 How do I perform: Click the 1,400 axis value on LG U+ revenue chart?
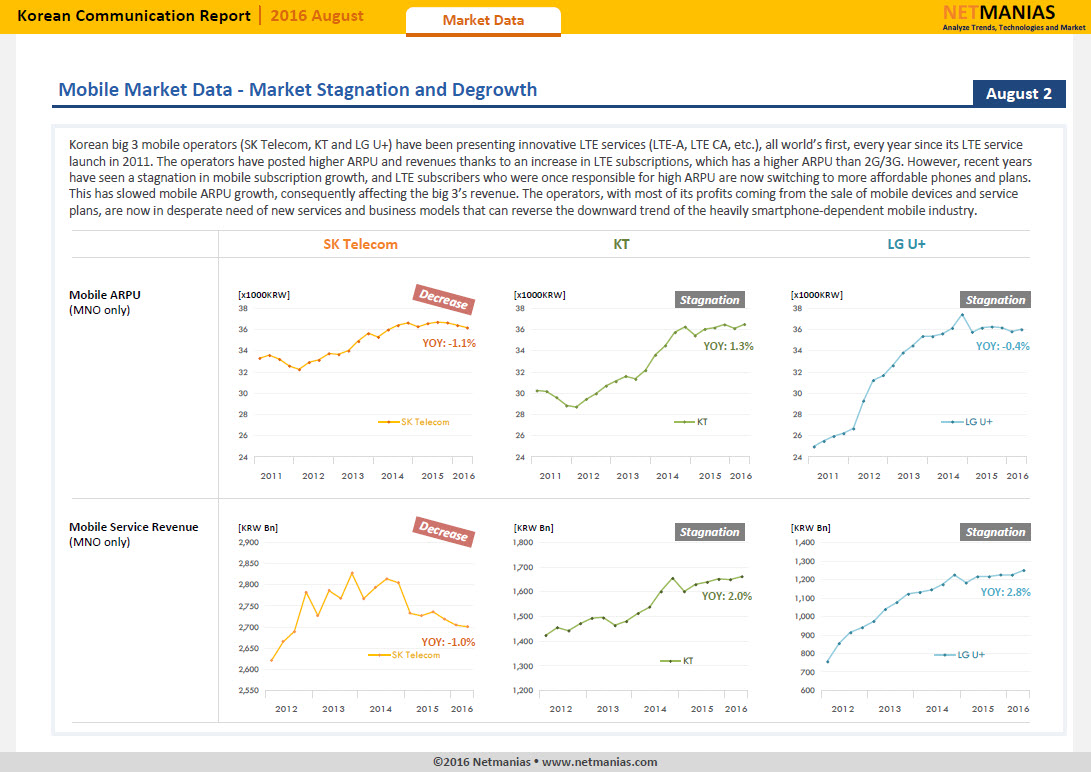pyautogui.click(x=804, y=542)
